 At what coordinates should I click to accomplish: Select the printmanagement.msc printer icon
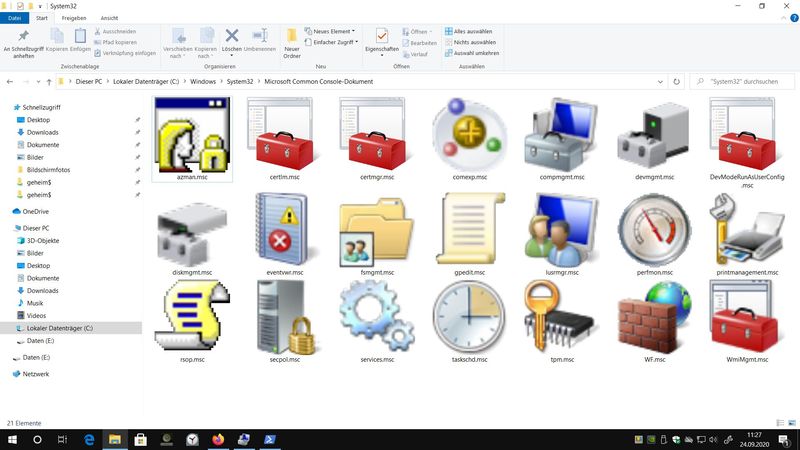click(747, 230)
